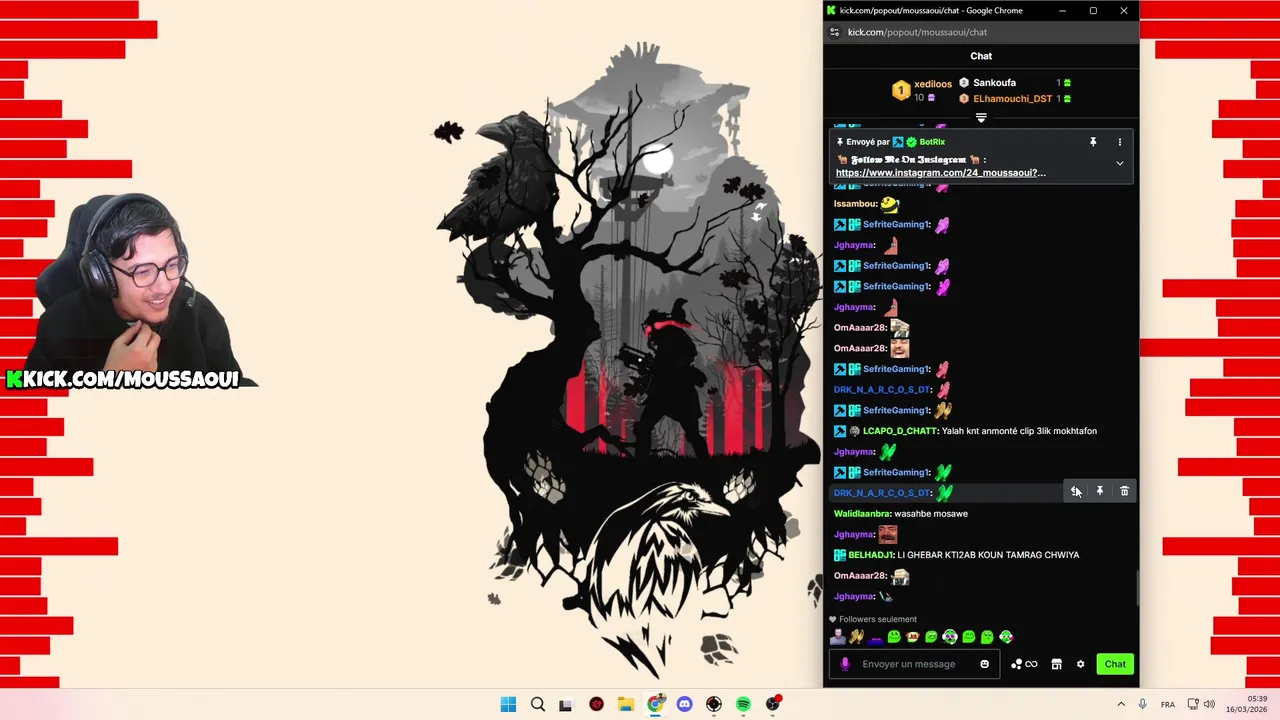Image resolution: width=1280 pixels, height=720 pixels.
Task: Click the kick.com popout URL address bar
Action: [917, 32]
